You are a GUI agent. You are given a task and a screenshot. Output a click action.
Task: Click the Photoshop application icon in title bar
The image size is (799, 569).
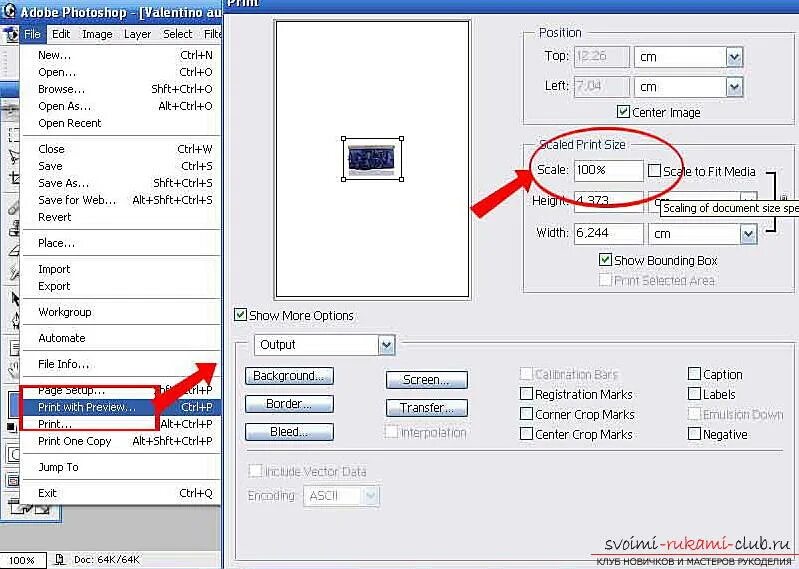tap(9, 10)
